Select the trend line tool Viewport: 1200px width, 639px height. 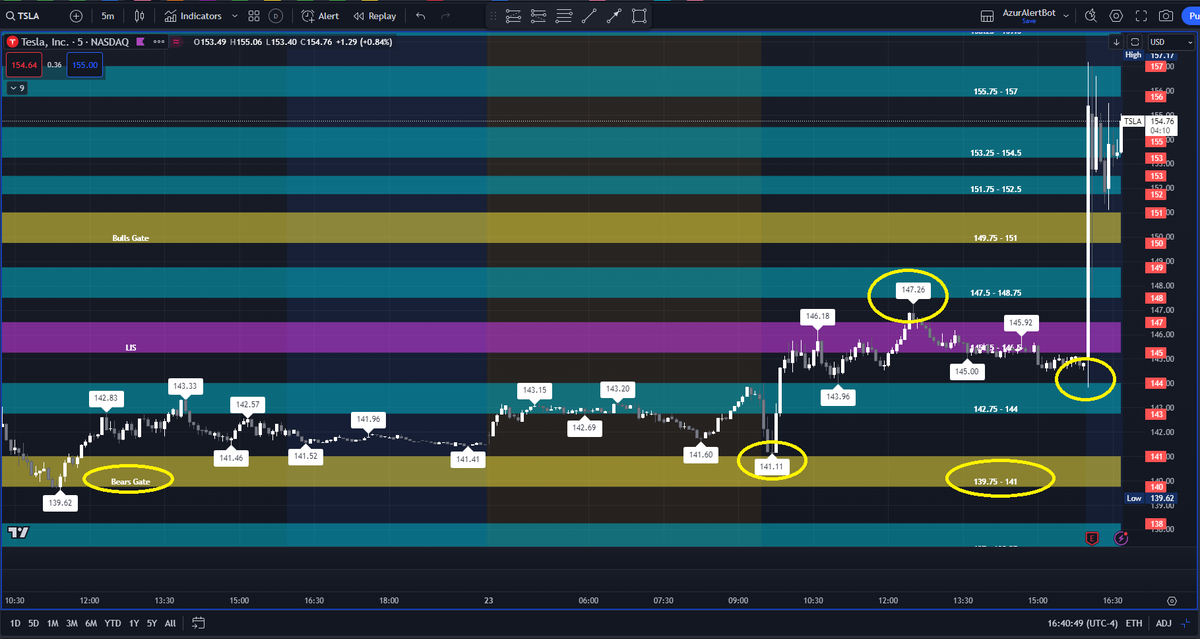pyautogui.click(x=589, y=16)
